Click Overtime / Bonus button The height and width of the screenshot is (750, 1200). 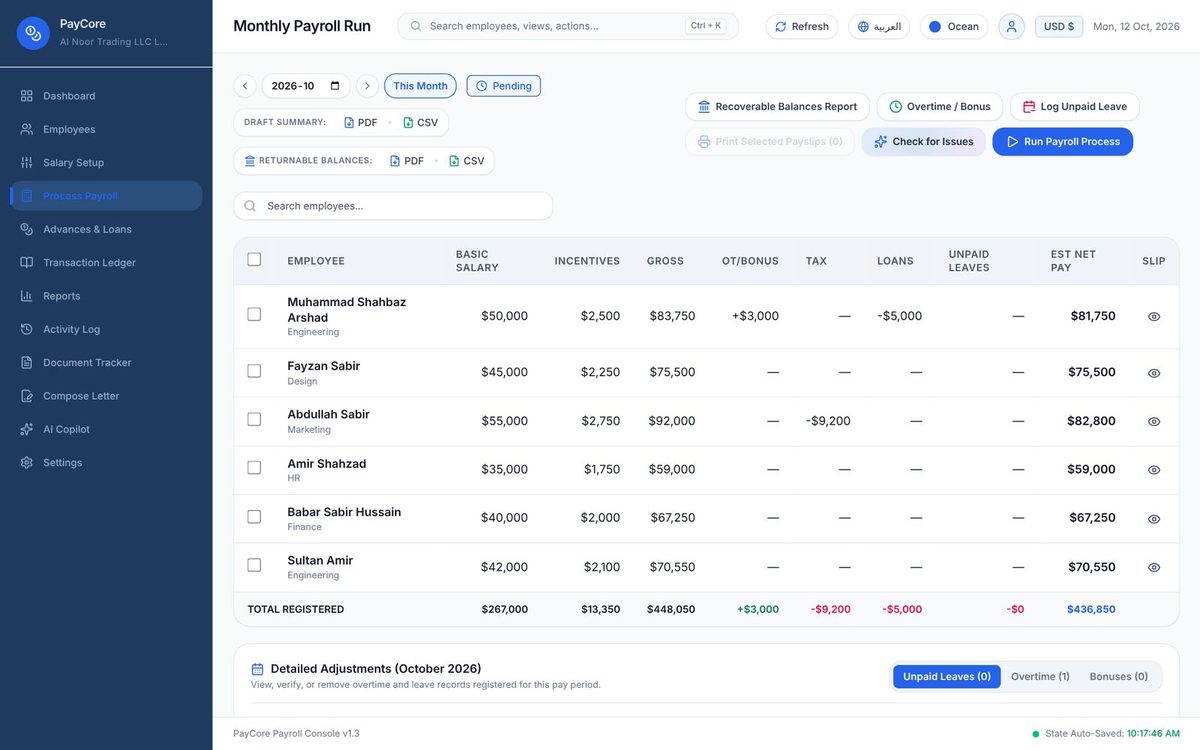940,107
